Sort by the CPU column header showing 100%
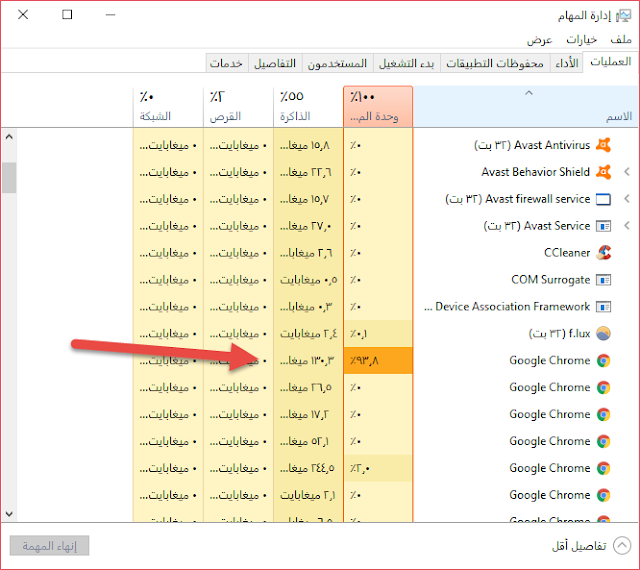 (378, 107)
